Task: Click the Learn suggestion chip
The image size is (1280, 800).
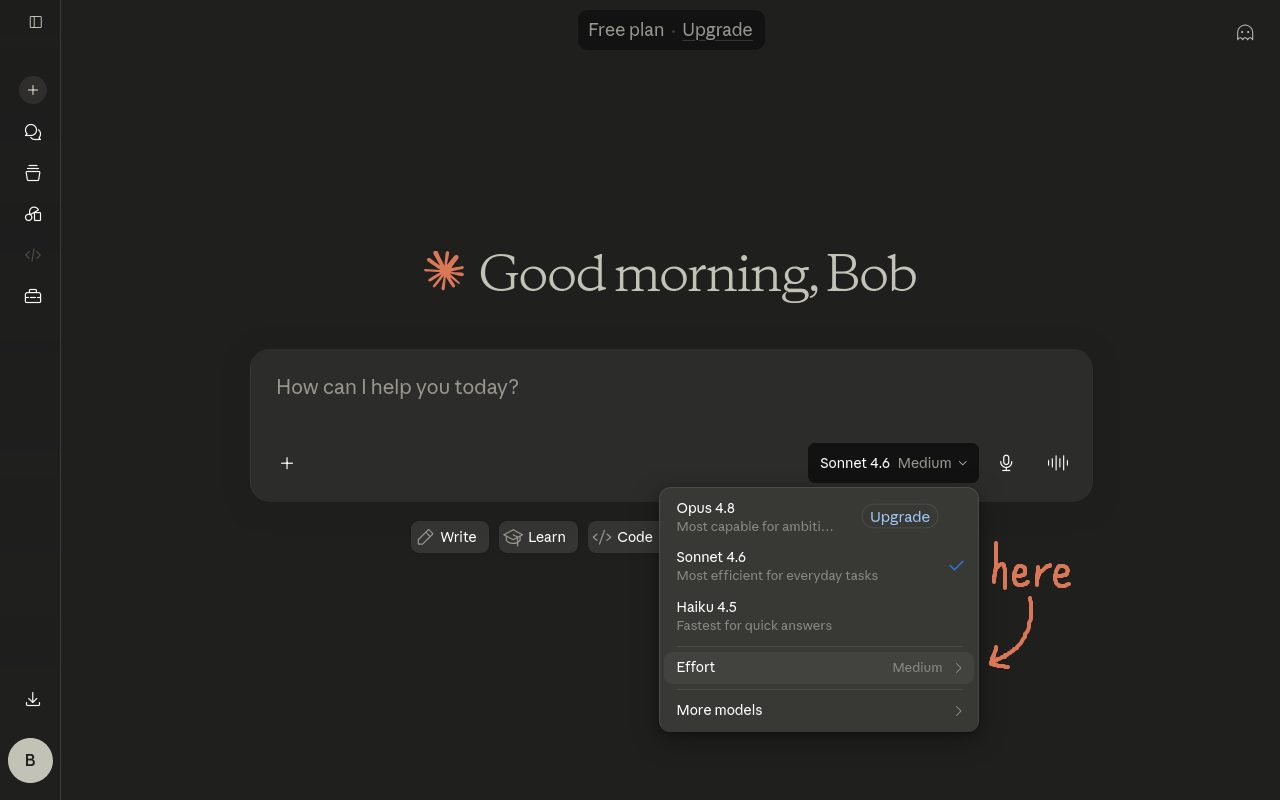Action: (x=538, y=537)
